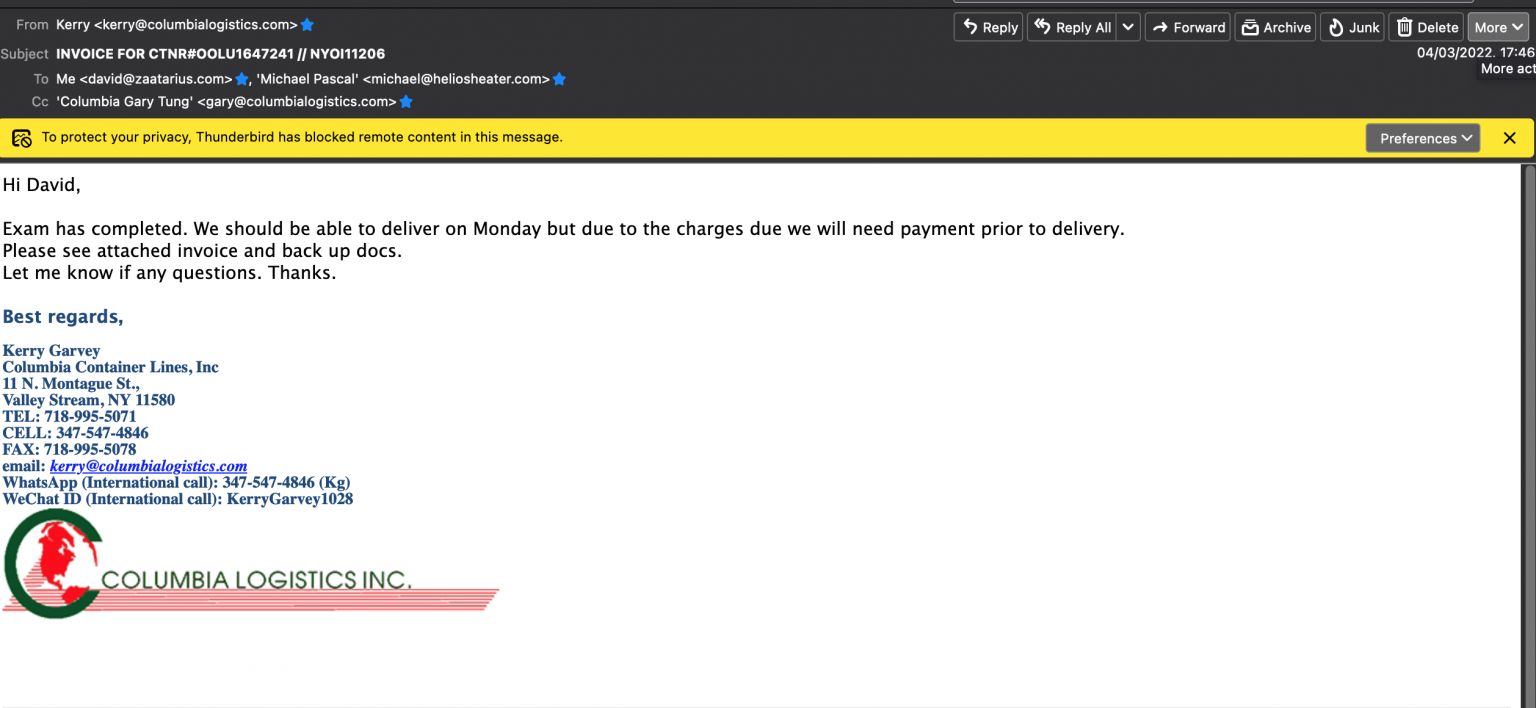The height and width of the screenshot is (708, 1536).
Task: Dismiss the blocked remote content bar
Action: pos(1510,138)
